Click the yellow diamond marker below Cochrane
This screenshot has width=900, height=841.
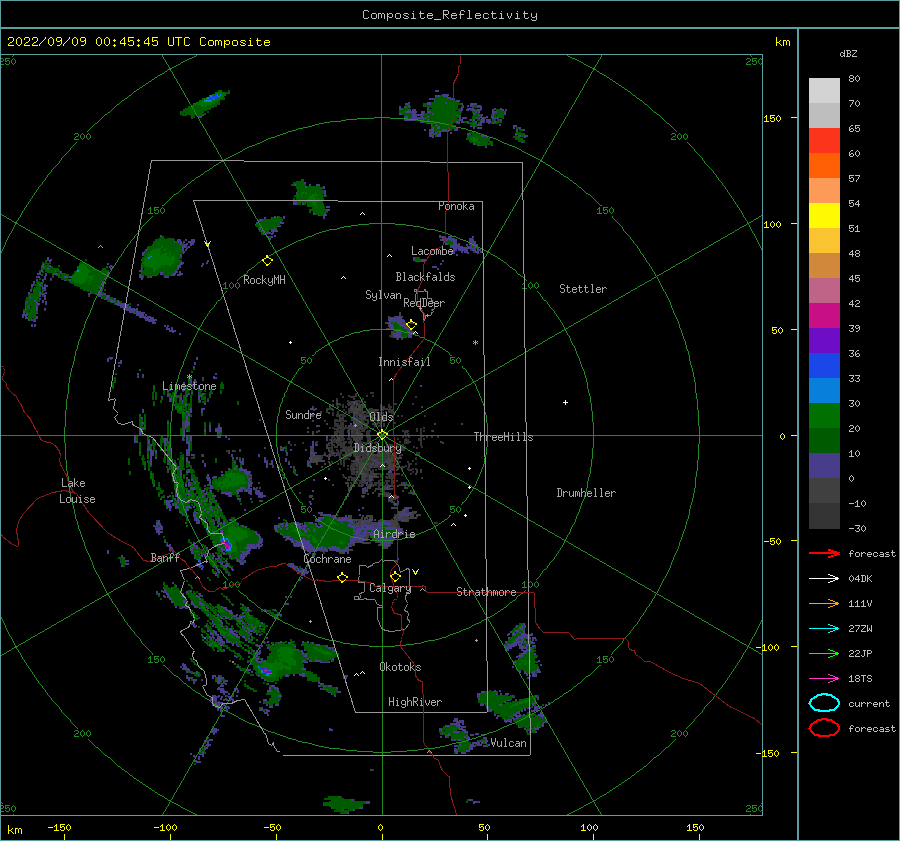[343, 577]
